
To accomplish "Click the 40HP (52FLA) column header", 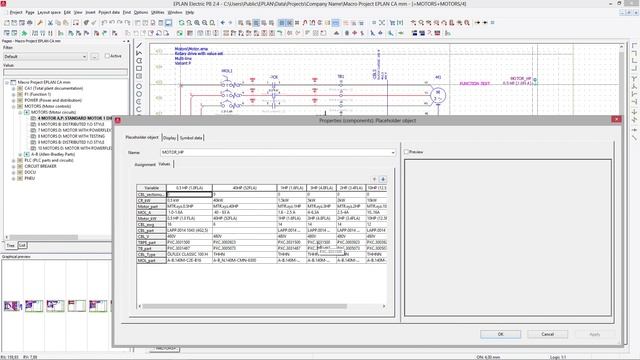I will pyautogui.click(x=244, y=188).
